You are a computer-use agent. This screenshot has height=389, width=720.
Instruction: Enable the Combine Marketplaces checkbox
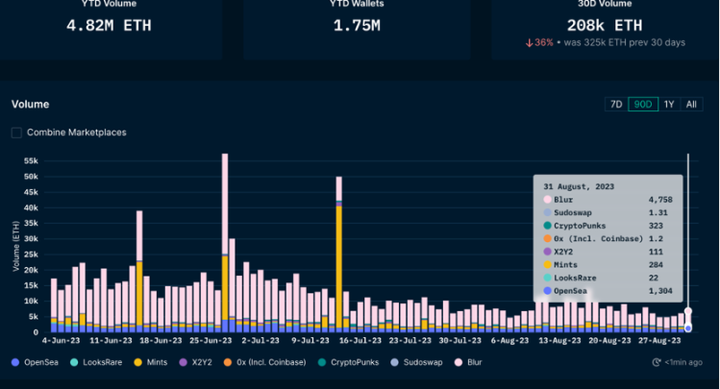[17, 133]
